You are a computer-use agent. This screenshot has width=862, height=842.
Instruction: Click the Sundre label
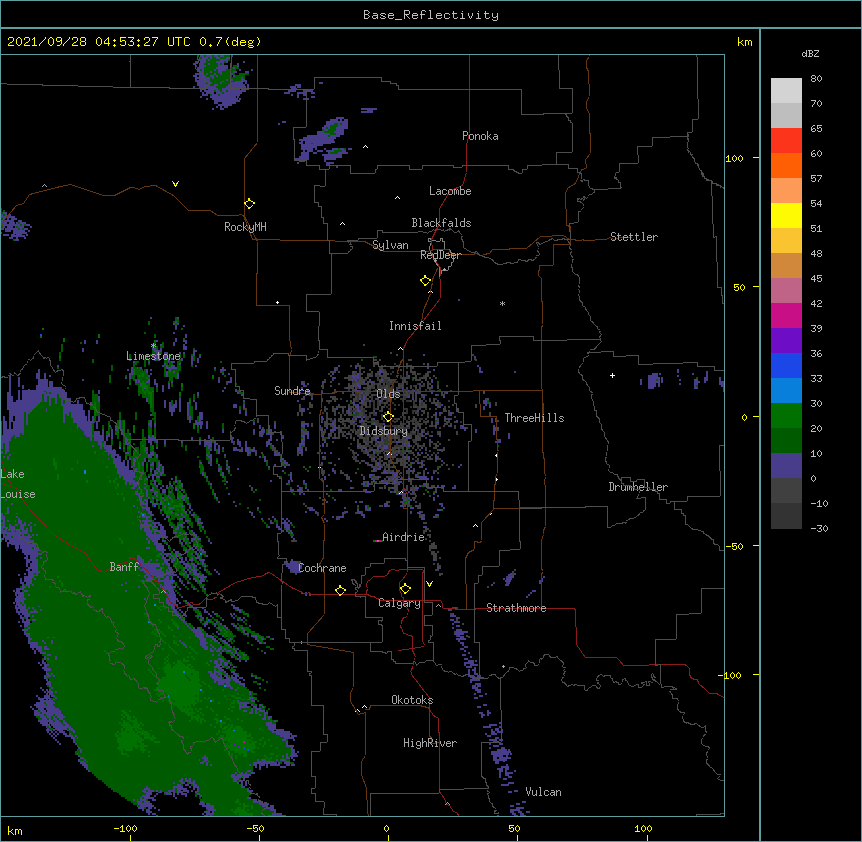pos(292,391)
